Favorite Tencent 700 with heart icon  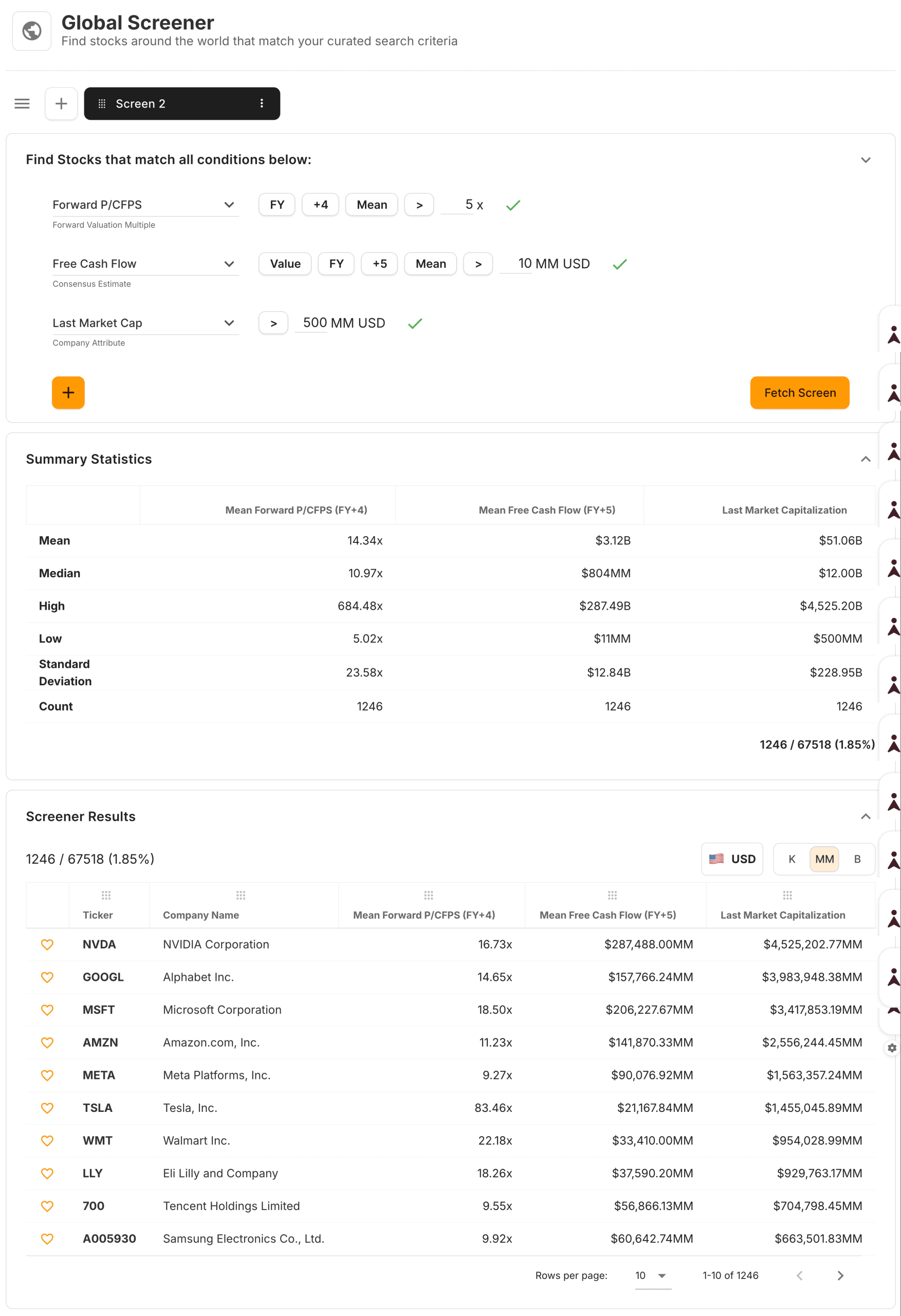click(x=47, y=1206)
